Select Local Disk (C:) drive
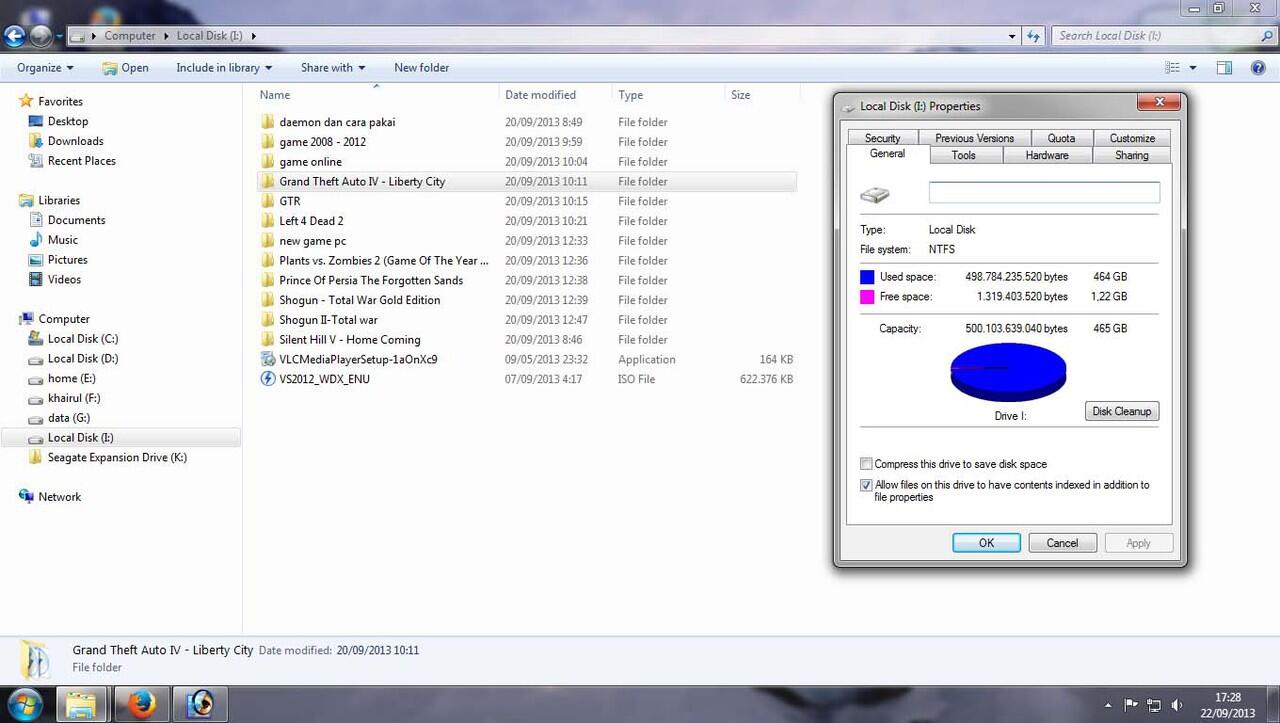Image resolution: width=1280 pixels, height=723 pixels. tap(83, 339)
